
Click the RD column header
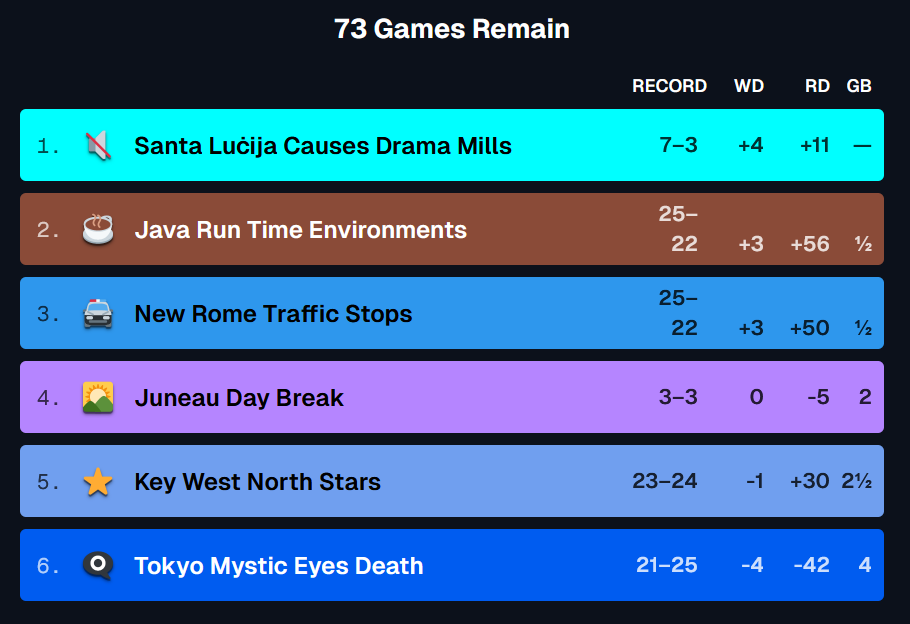coord(817,86)
